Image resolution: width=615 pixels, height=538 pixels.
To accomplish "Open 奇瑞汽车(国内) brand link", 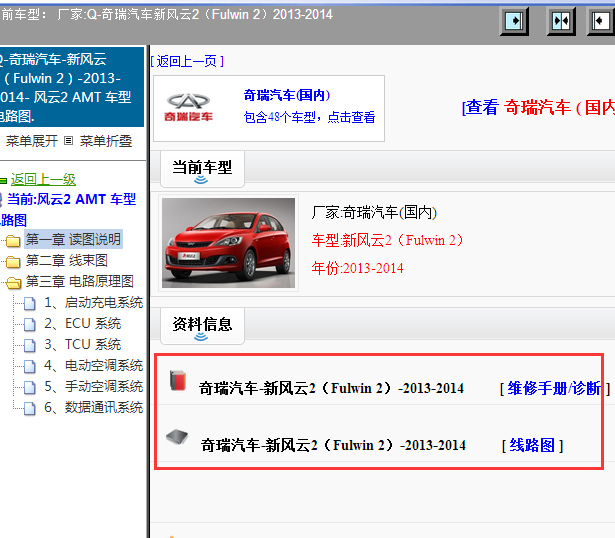I will (x=287, y=95).
